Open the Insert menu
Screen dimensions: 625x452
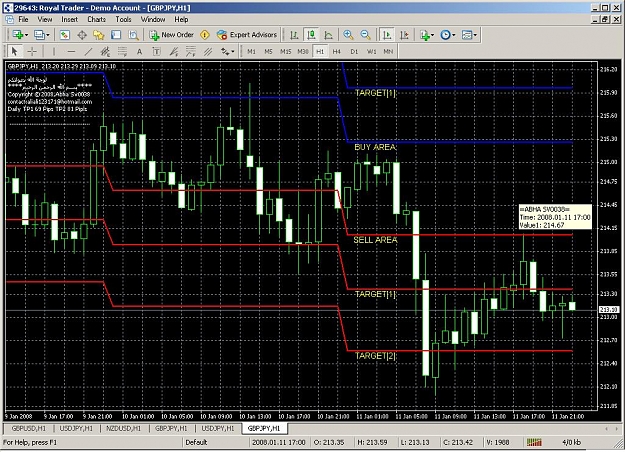coord(69,19)
